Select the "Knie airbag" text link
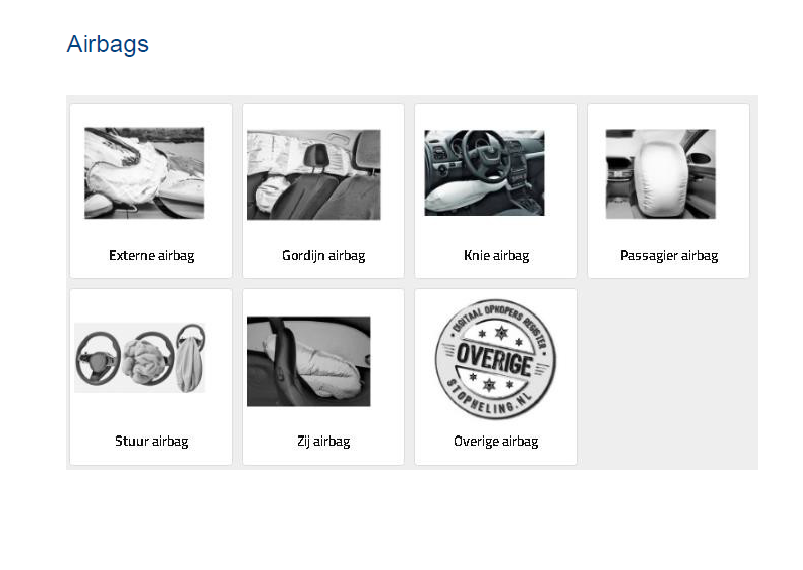This screenshot has height=570, width=803. [x=497, y=256]
